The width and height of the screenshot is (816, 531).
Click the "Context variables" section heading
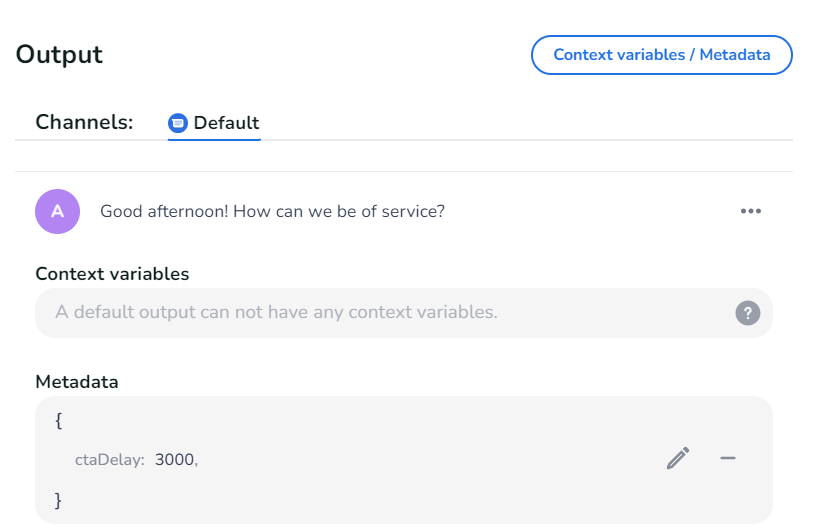pyautogui.click(x=112, y=273)
